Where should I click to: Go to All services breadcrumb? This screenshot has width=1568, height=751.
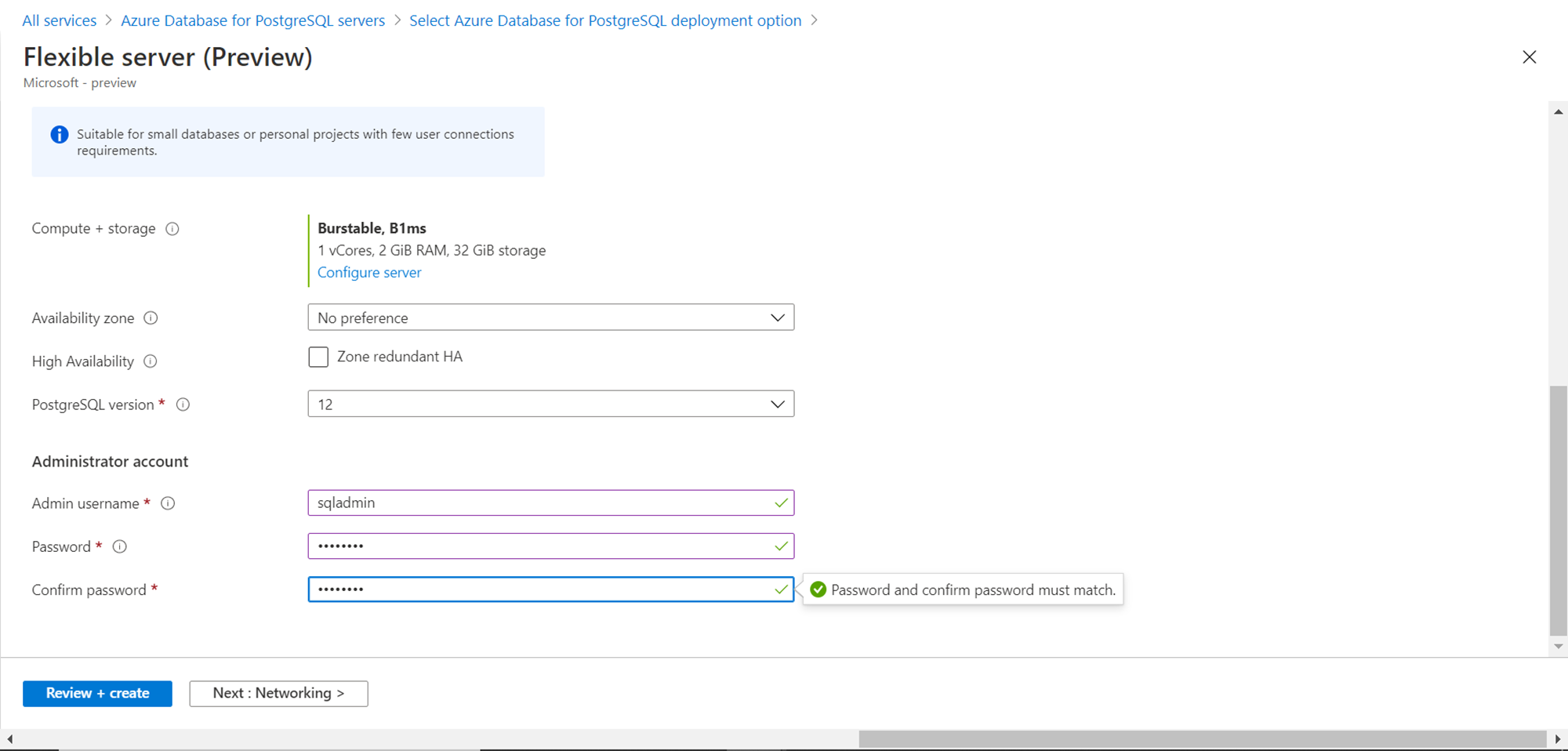point(60,20)
